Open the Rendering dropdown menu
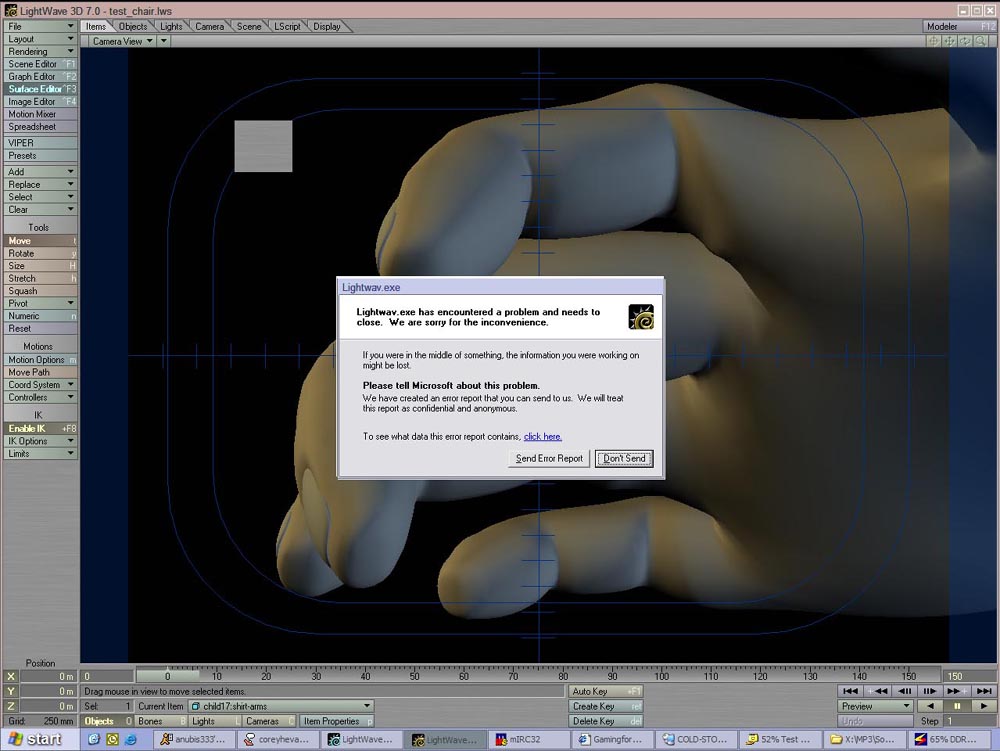The image size is (1000, 751). 41,52
